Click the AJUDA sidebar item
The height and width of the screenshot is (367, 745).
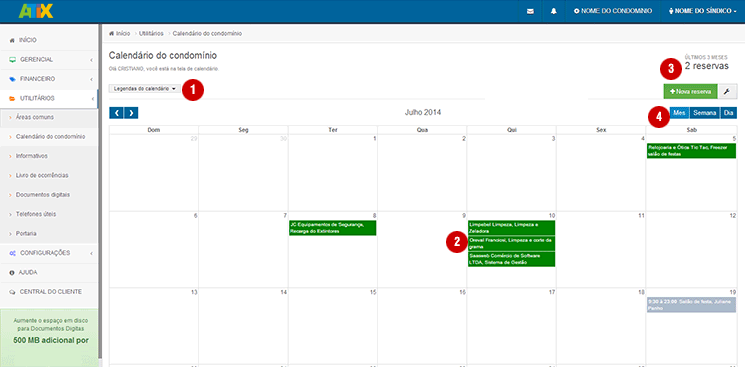pyautogui.click(x=48, y=273)
